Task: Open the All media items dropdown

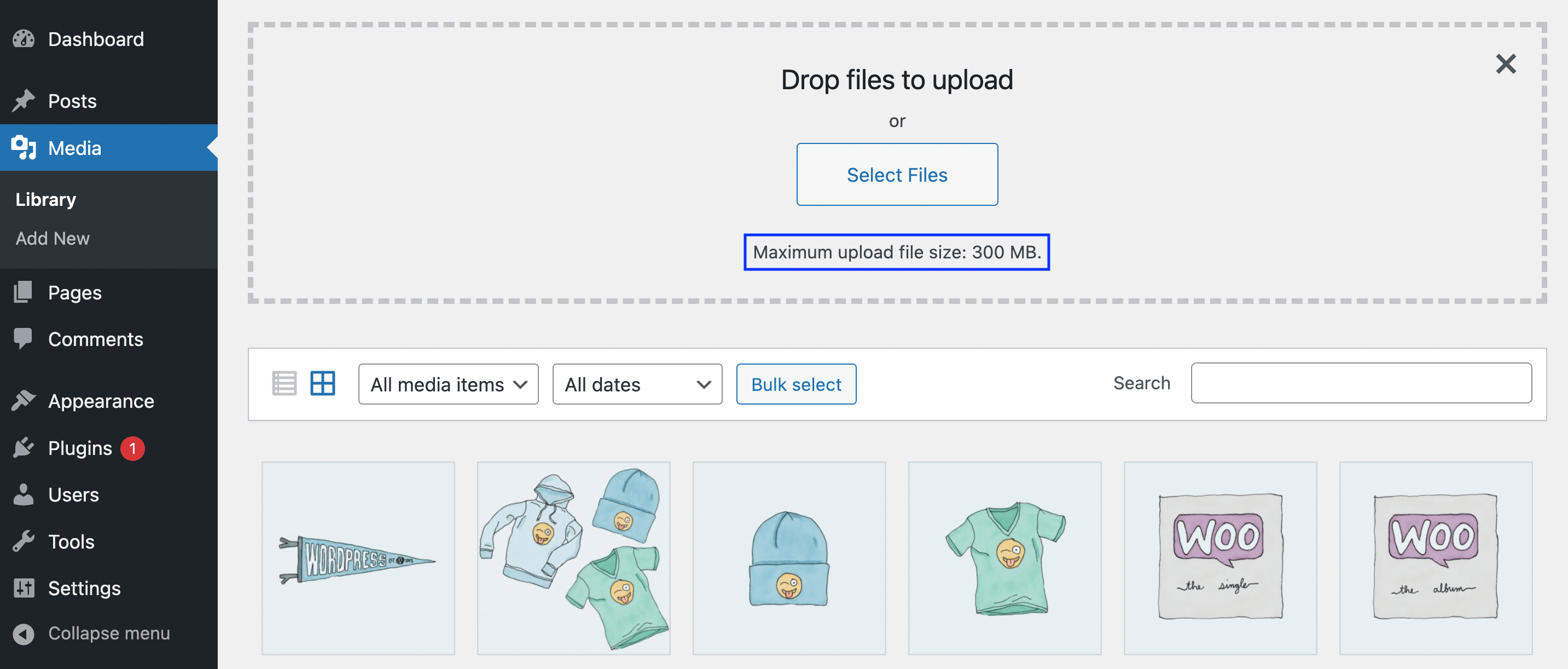Action: point(448,384)
